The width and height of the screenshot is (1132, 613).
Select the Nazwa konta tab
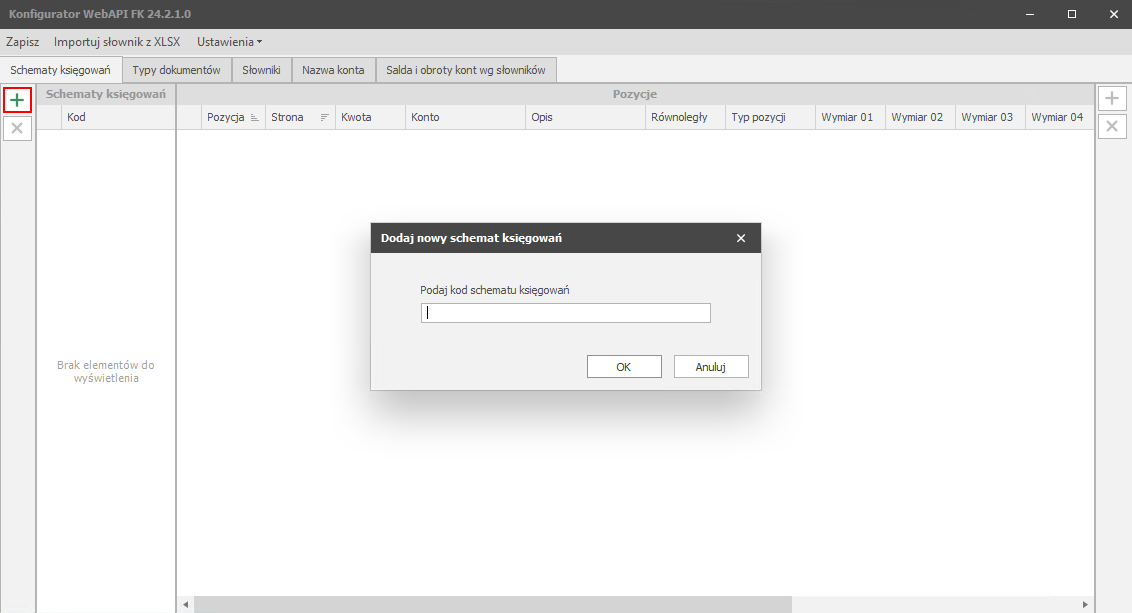(333, 70)
